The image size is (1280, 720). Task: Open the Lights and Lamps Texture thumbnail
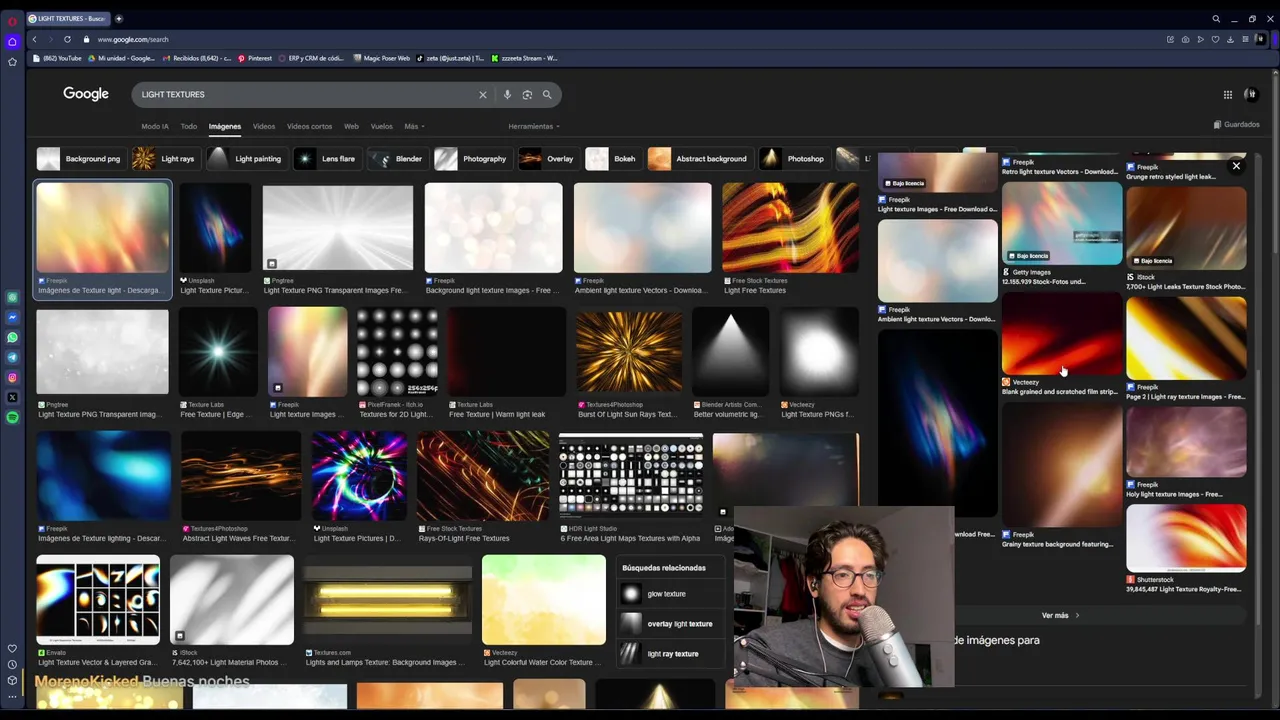point(387,600)
